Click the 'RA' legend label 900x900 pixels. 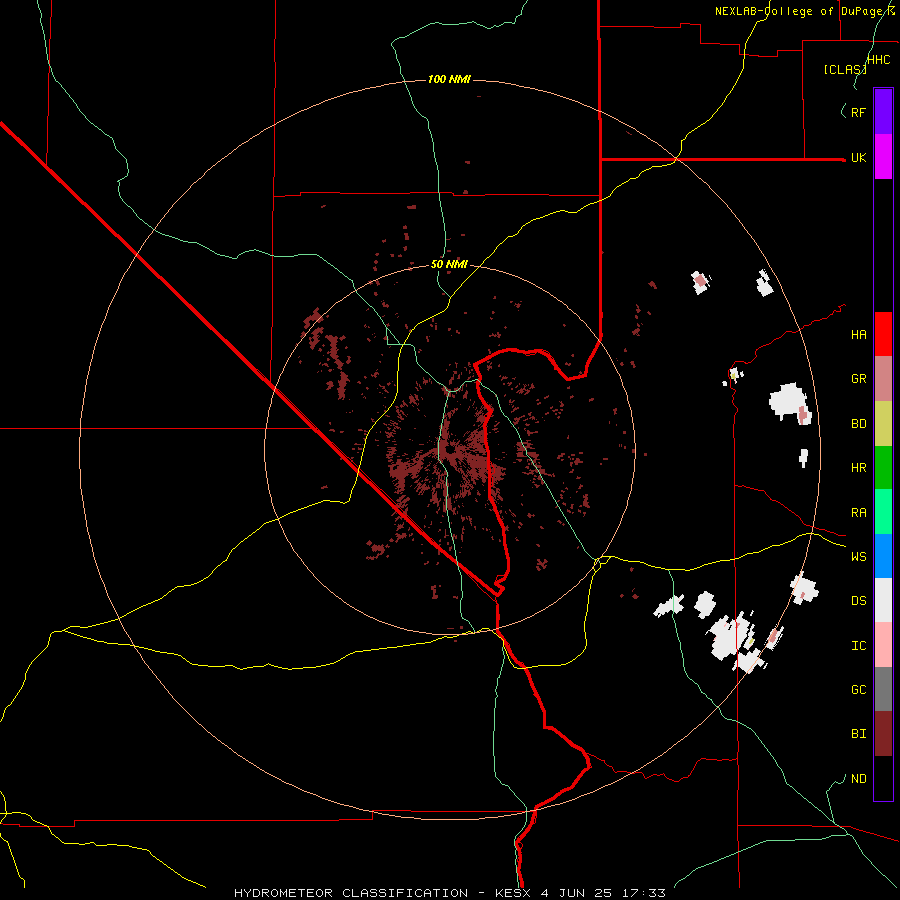tap(858, 513)
